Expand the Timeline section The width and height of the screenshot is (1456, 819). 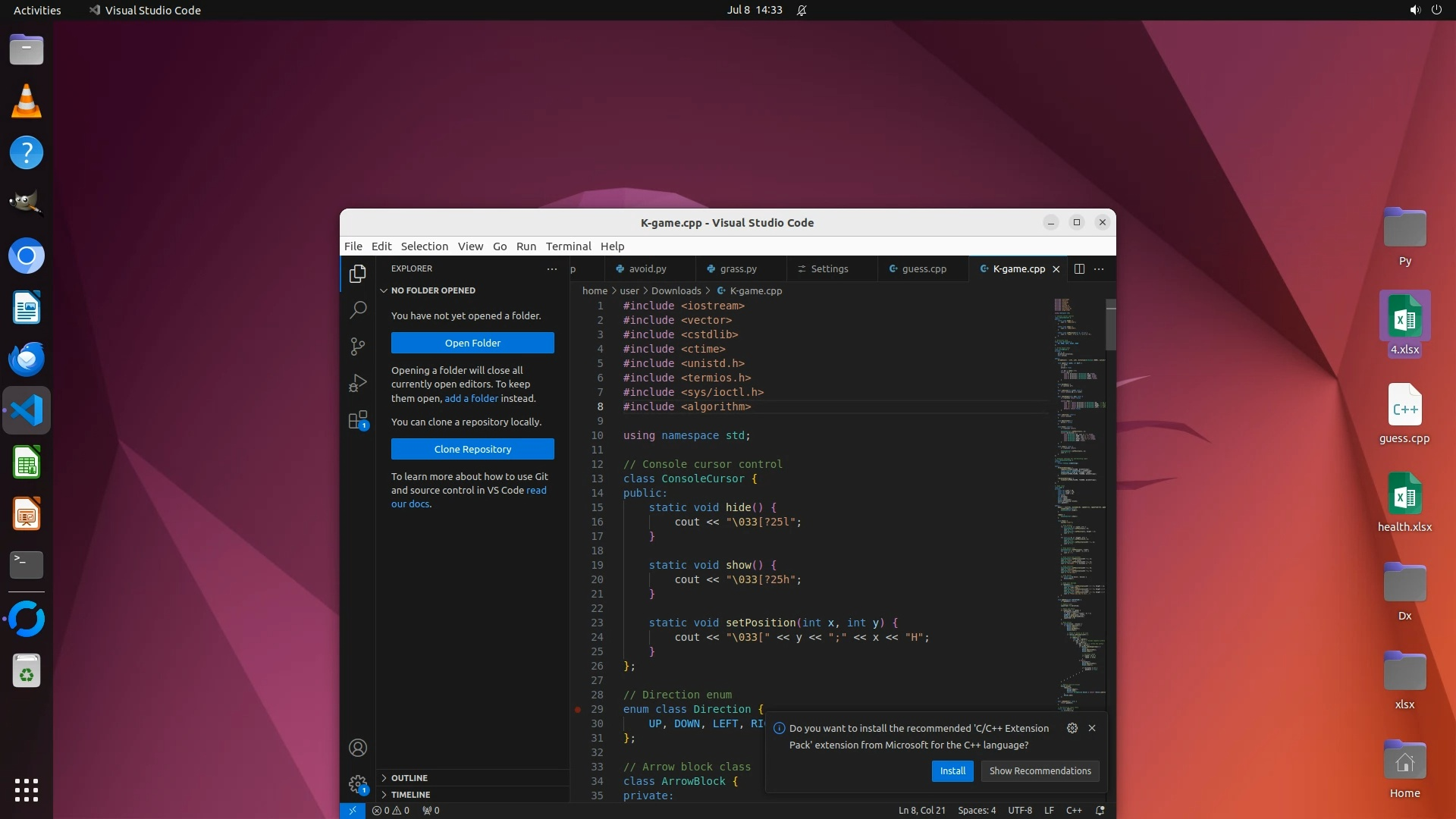(410, 795)
